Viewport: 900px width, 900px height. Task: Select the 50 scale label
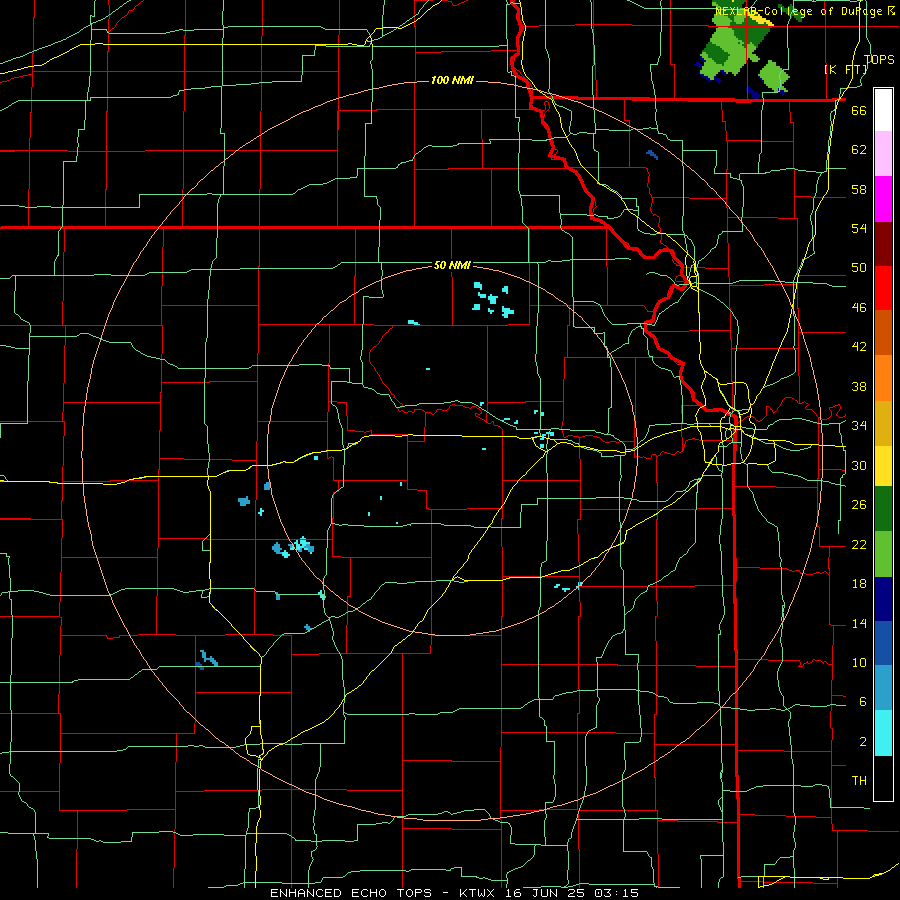pos(859,267)
